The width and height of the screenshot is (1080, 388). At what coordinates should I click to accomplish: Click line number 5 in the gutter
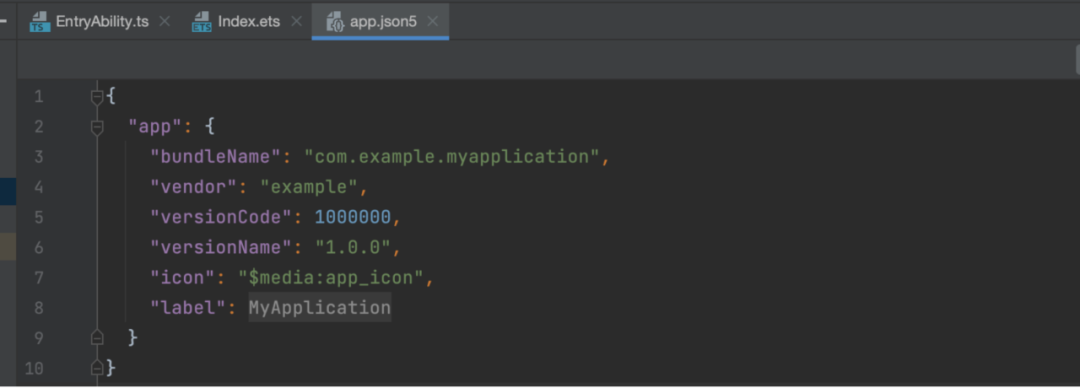click(x=39, y=217)
